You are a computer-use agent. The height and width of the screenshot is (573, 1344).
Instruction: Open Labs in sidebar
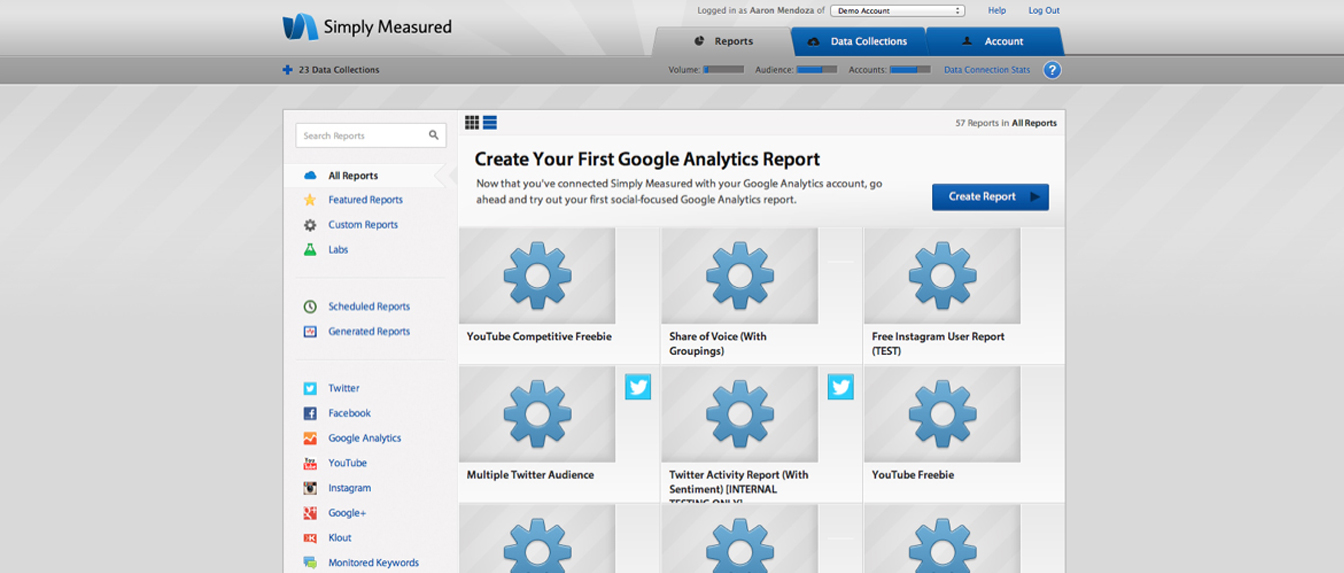(339, 250)
